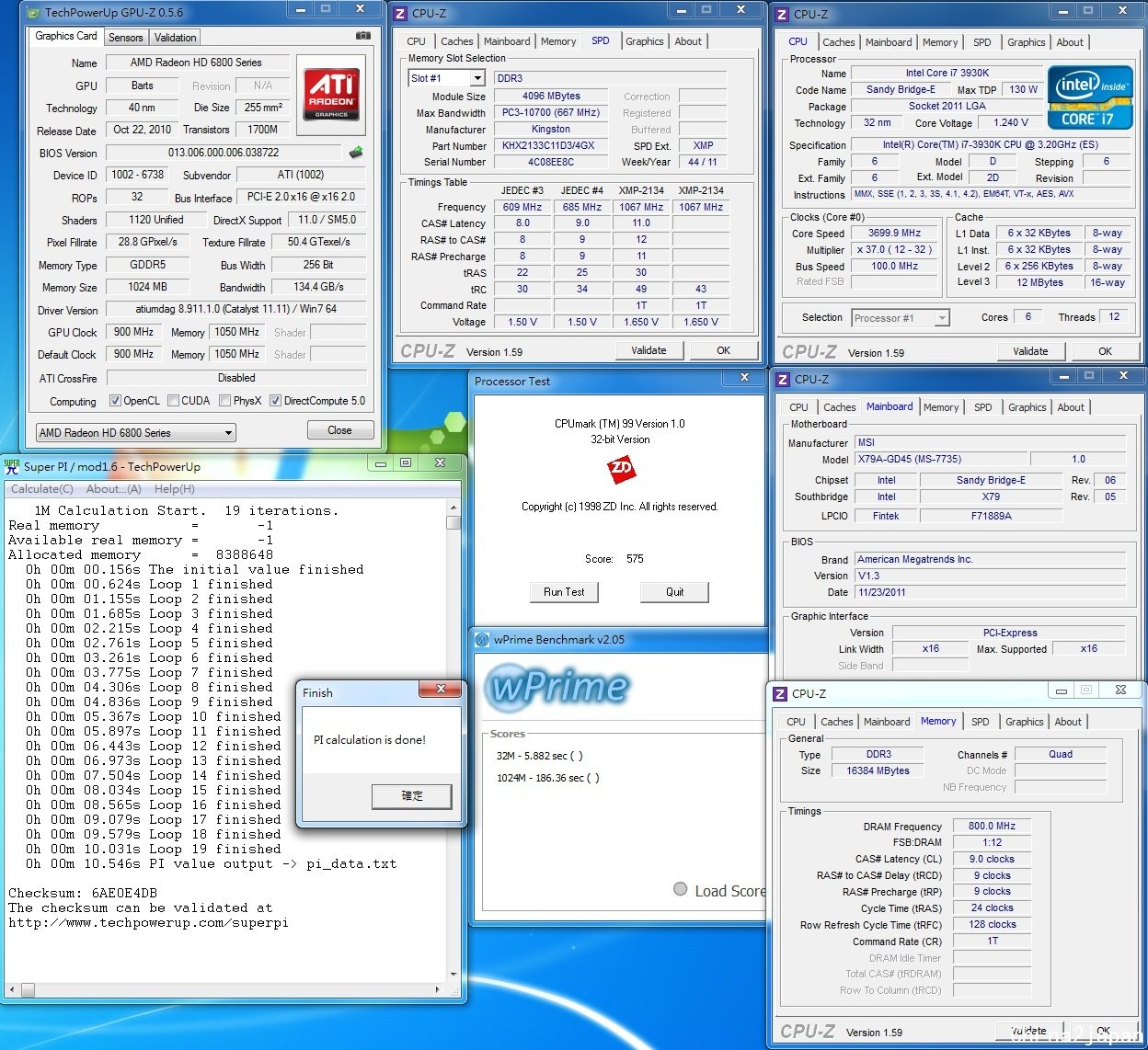Click Super PI vertical scrollbar down arrow
1148x1050 pixels.
[453, 975]
